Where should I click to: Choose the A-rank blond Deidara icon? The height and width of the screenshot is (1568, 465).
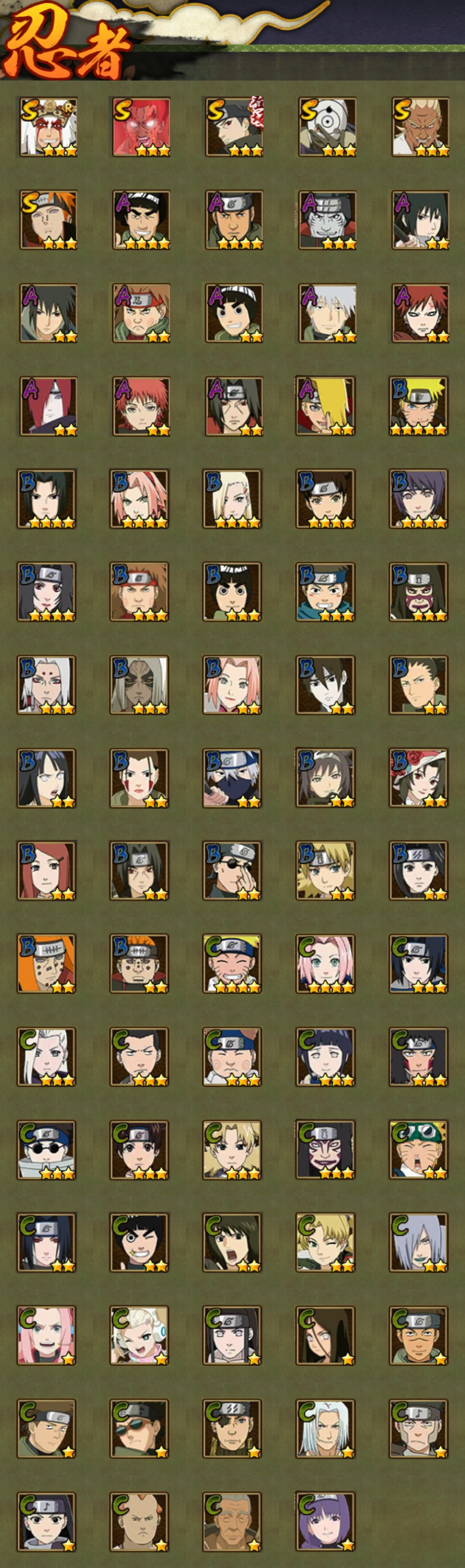(x=325, y=406)
